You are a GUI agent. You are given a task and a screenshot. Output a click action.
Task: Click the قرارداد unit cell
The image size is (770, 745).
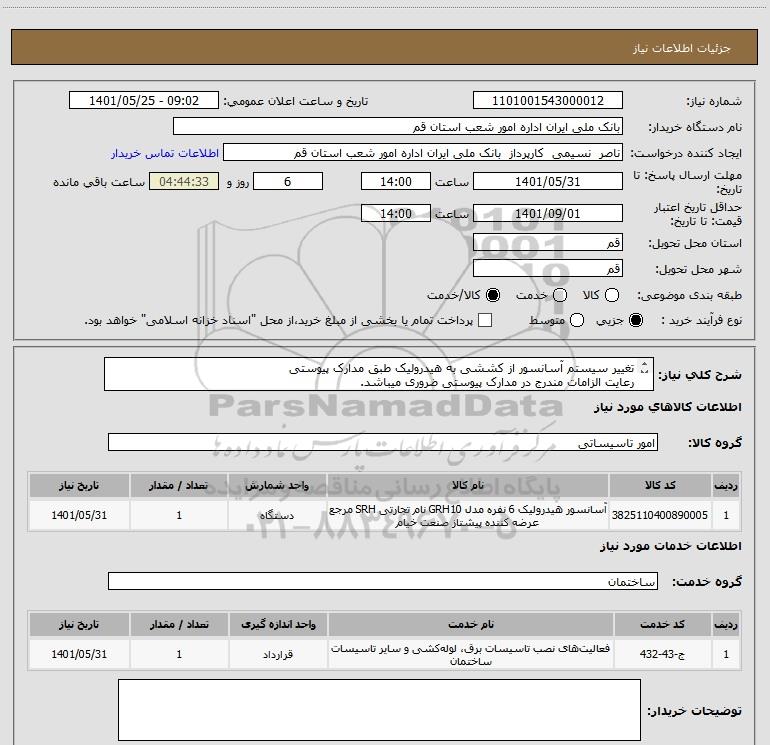[x=278, y=654]
